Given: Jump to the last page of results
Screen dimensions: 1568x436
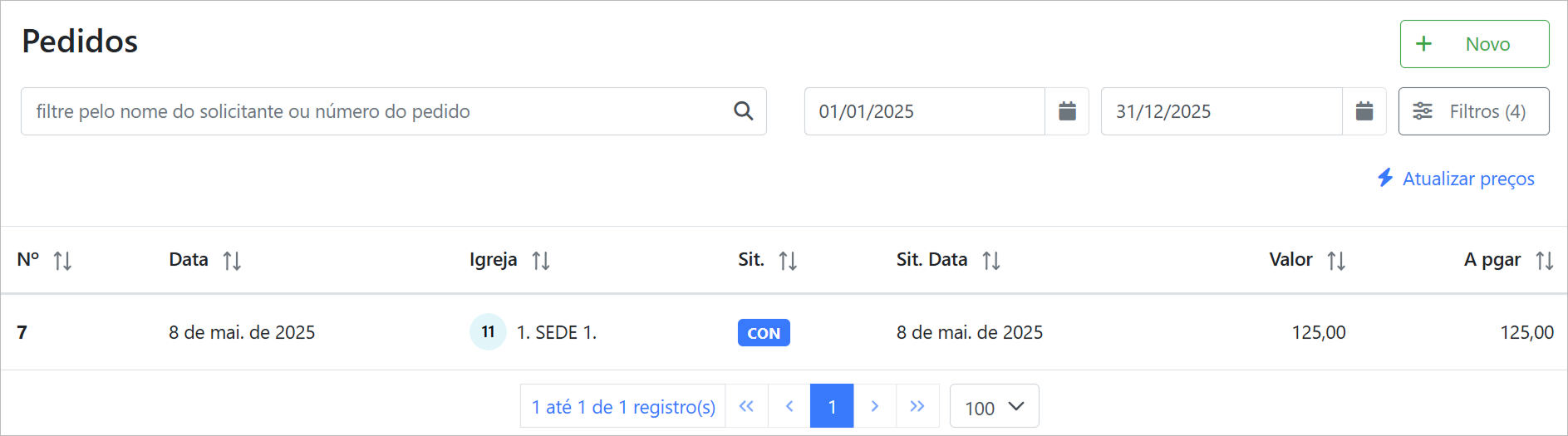Looking at the screenshot, I should click(917, 406).
